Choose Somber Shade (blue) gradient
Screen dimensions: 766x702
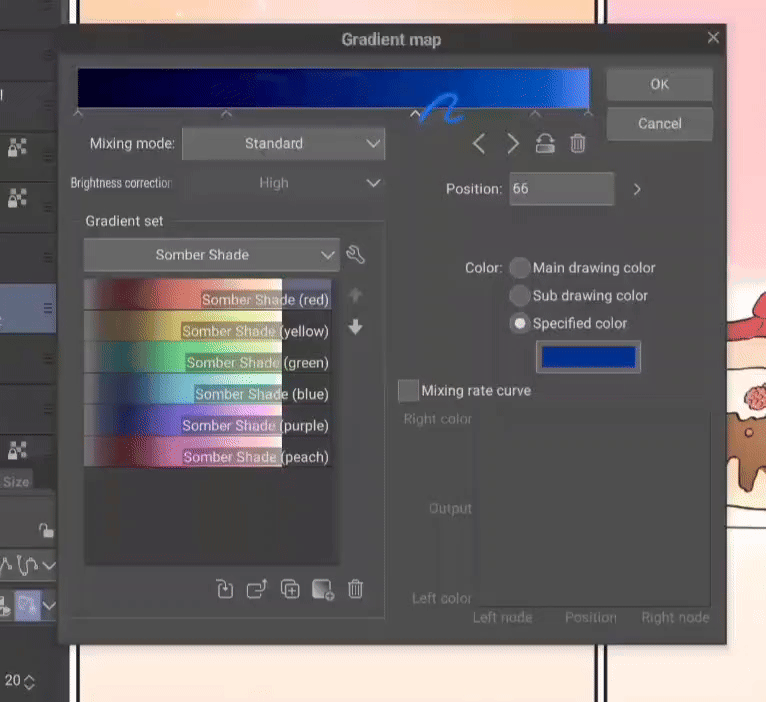208,389
